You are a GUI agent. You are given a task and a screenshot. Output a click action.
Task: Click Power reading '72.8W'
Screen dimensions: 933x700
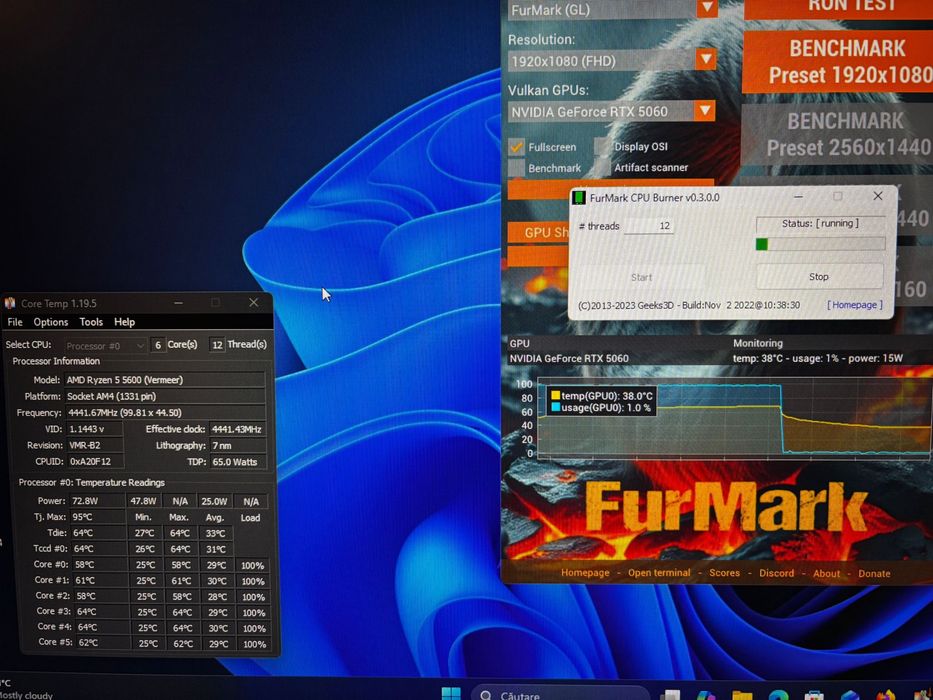click(x=98, y=501)
